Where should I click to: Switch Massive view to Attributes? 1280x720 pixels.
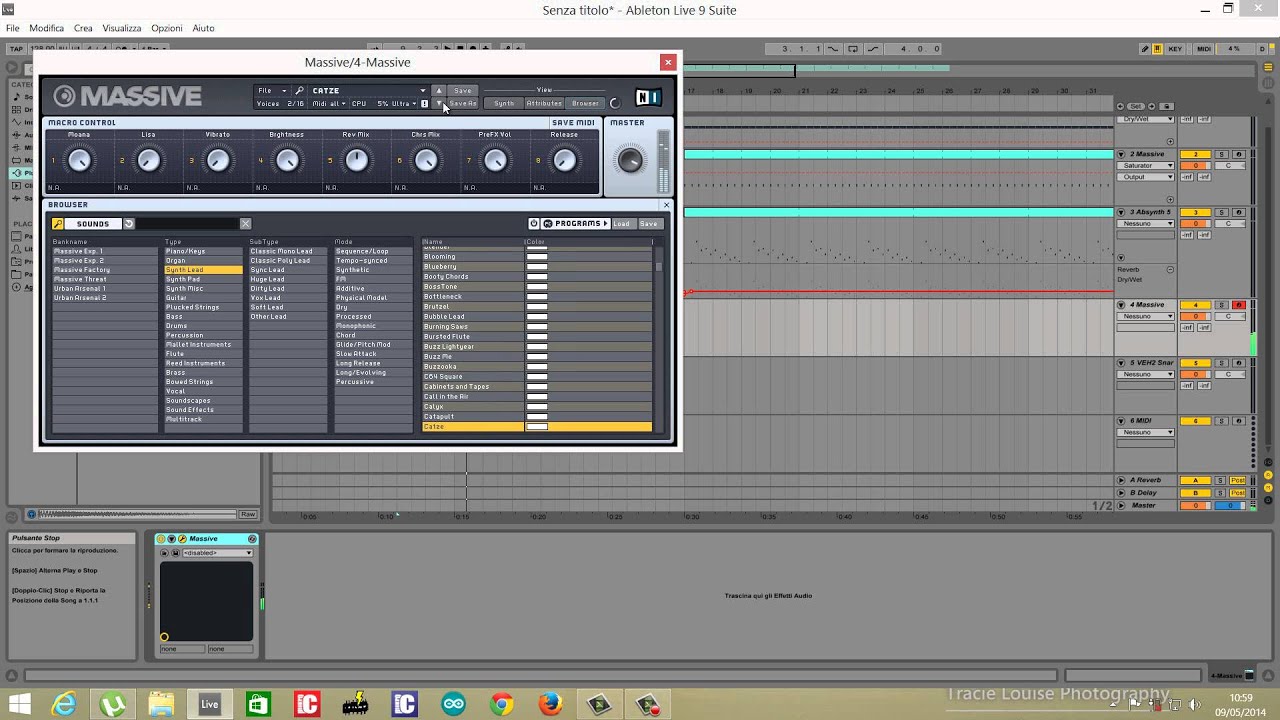coord(544,103)
